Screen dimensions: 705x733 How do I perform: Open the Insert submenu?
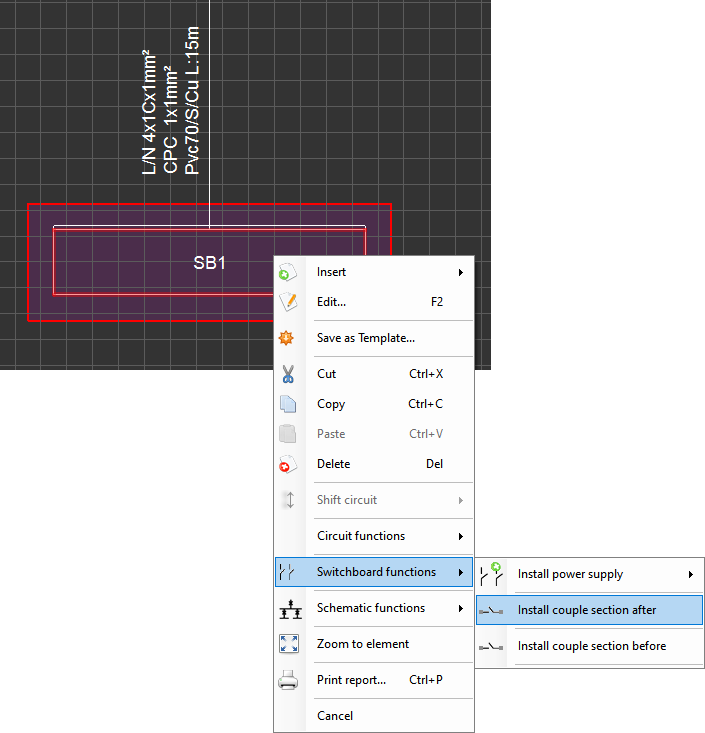[x=374, y=272]
